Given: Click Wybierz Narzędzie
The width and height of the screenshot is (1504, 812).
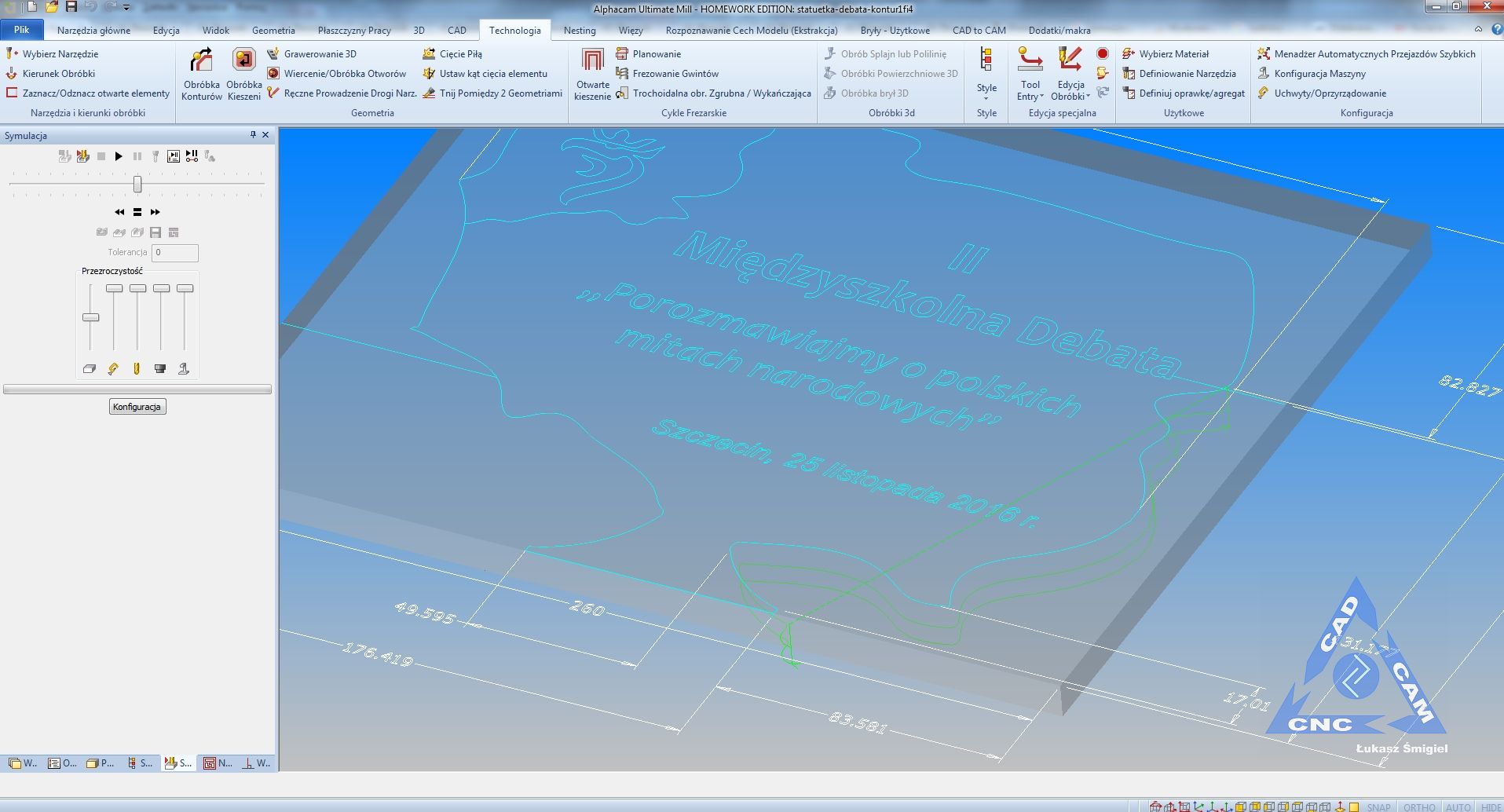Looking at the screenshot, I should pyautogui.click(x=52, y=53).
